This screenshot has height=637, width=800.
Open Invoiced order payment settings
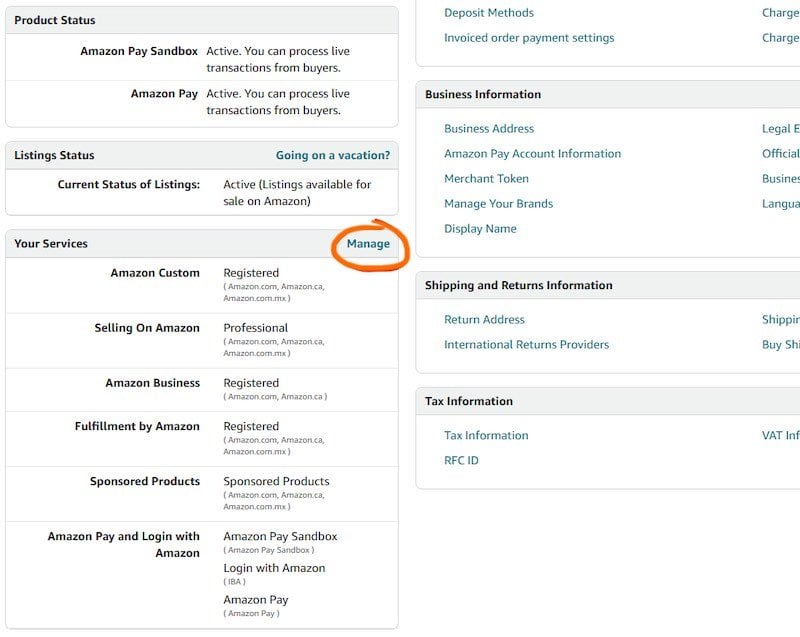529,38
